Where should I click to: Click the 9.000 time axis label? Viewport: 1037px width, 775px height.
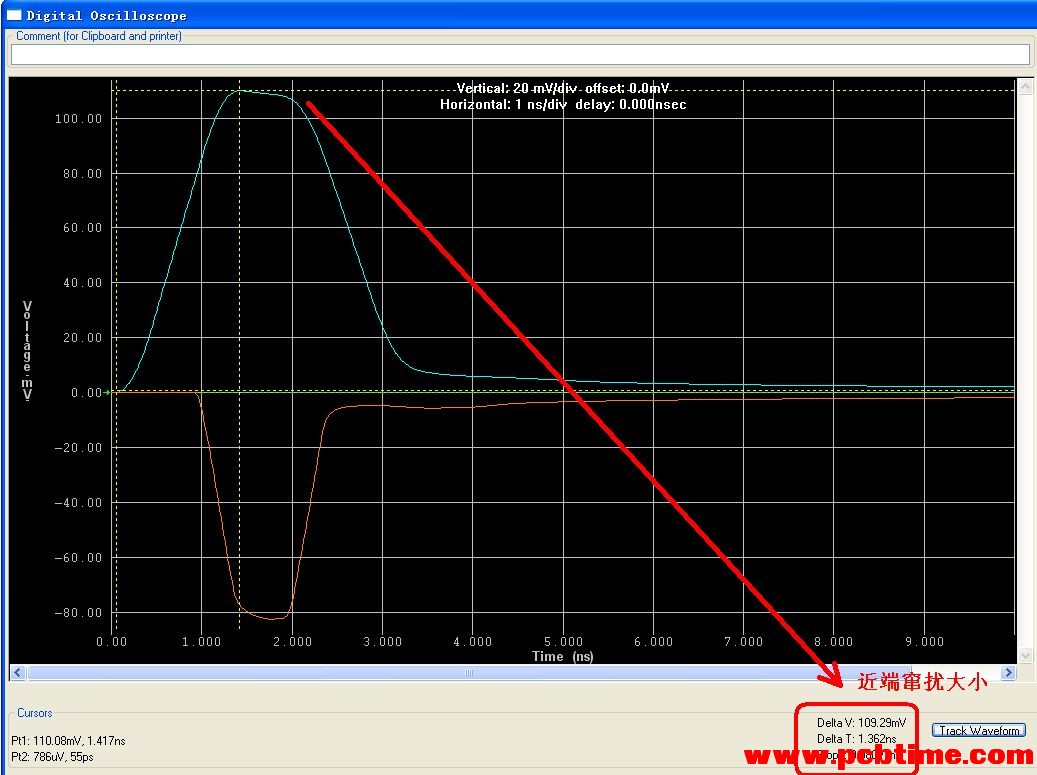coord(924,641)
